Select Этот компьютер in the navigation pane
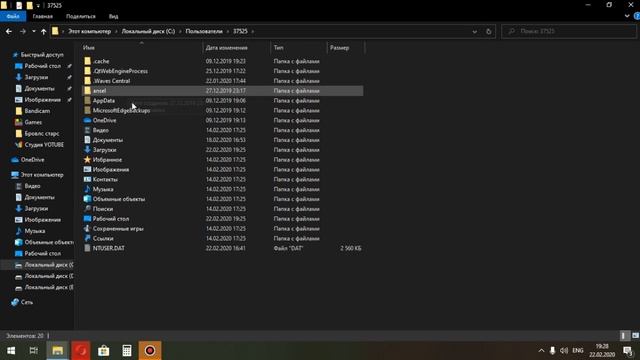The width and height of the screenshot is (640, 360). point(42,175)
